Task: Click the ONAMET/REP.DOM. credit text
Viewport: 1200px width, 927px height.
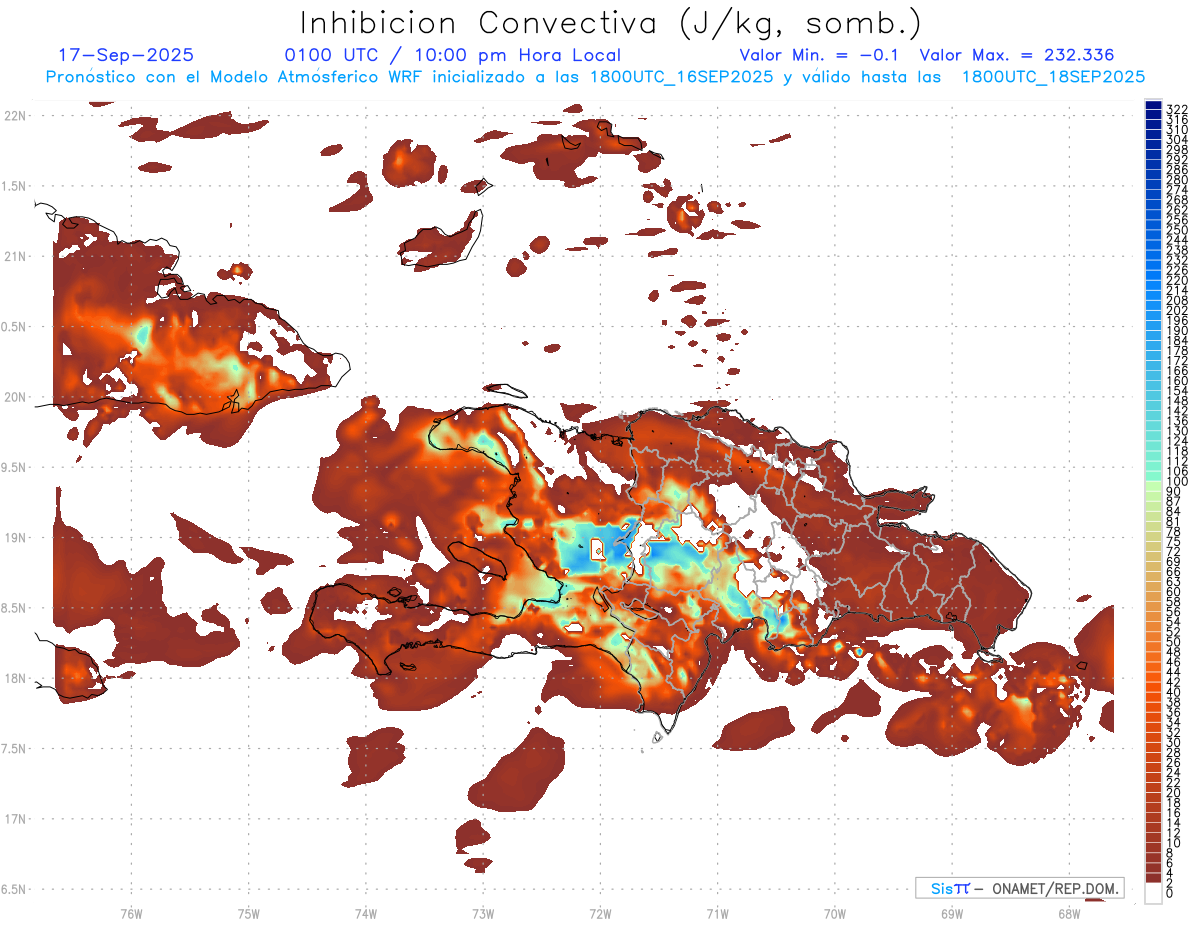Action: [x=1050, y=888]
